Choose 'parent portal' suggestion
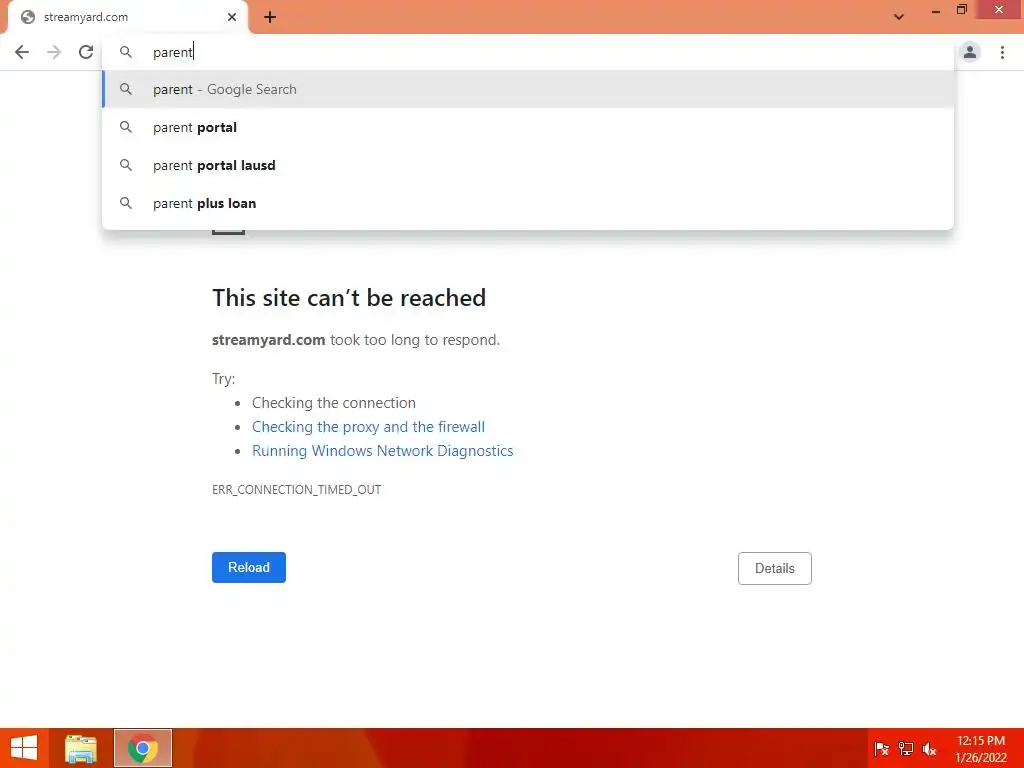The image size is (1024, 768). [528, 127]
